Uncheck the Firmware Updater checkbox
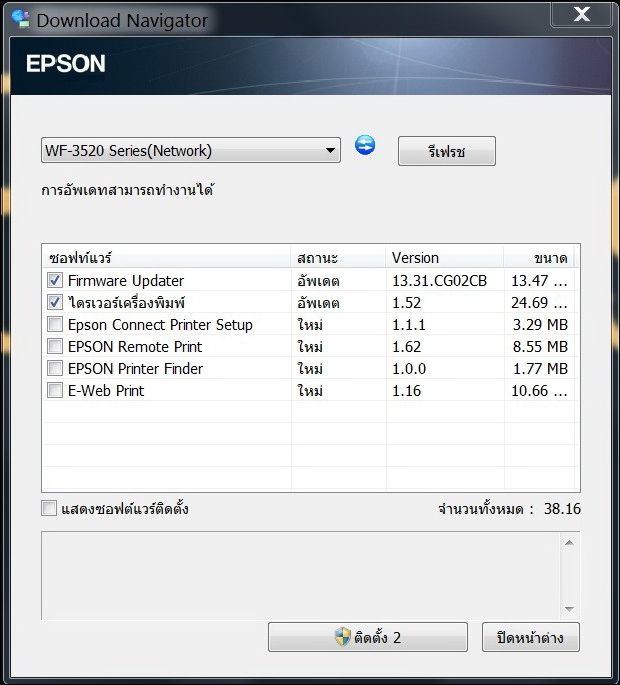620x685 pixels. point(55,280)
